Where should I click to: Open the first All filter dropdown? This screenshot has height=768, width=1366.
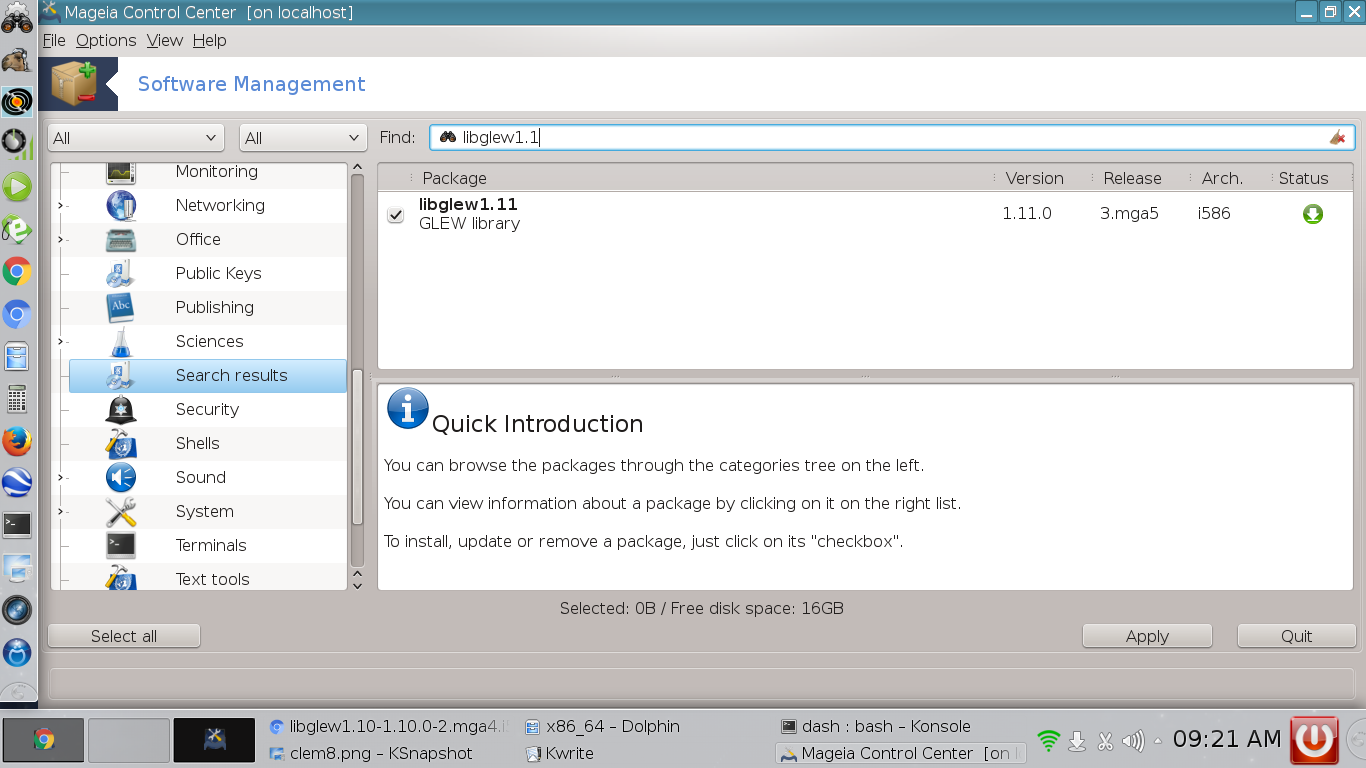coord(135,138)
